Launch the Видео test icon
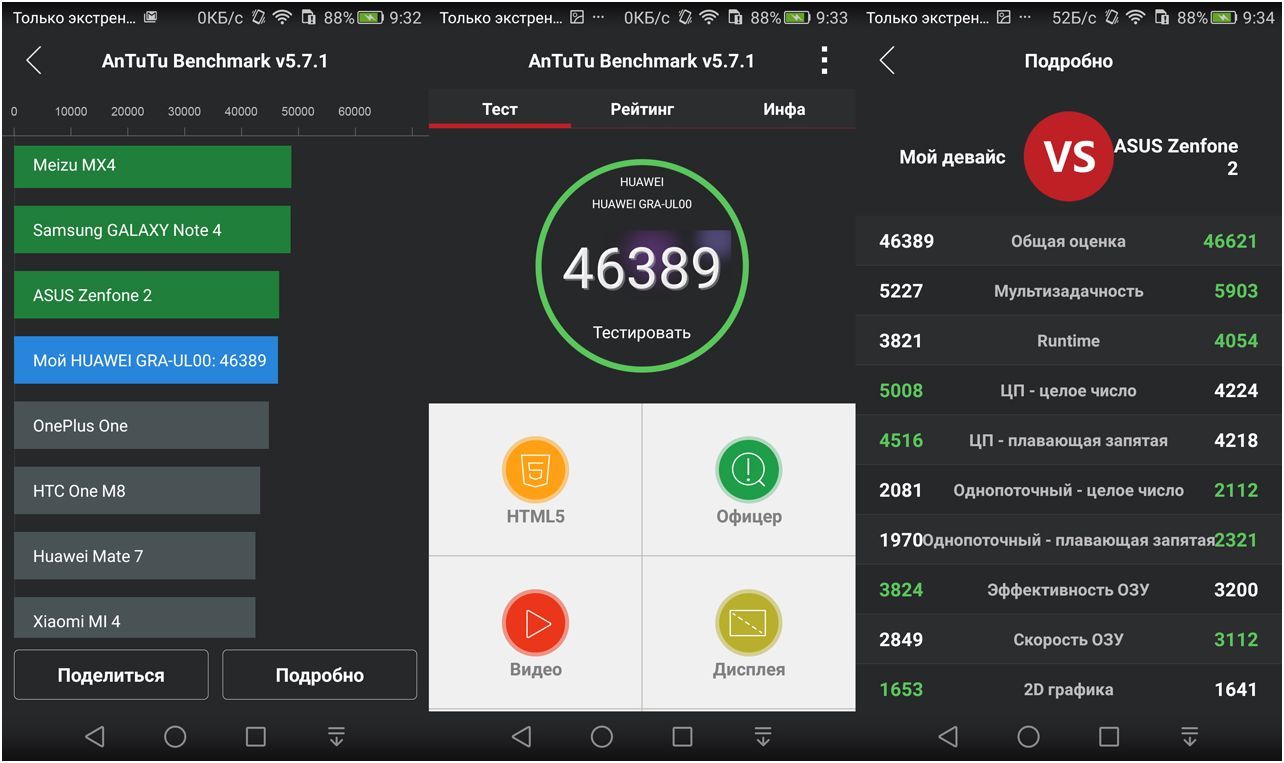The image size is (1284, 763). (535, 623)
